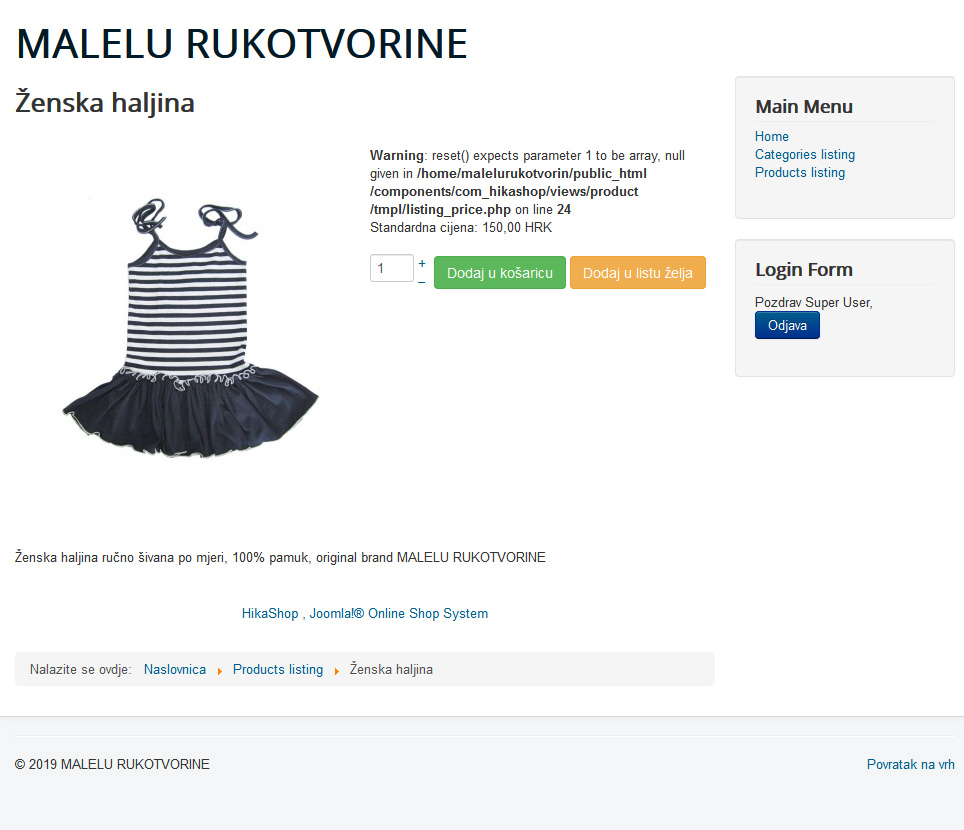The image size is (964, 830).
Task: Add product with Dodaj u košaricu button
Action: (500, 272)
